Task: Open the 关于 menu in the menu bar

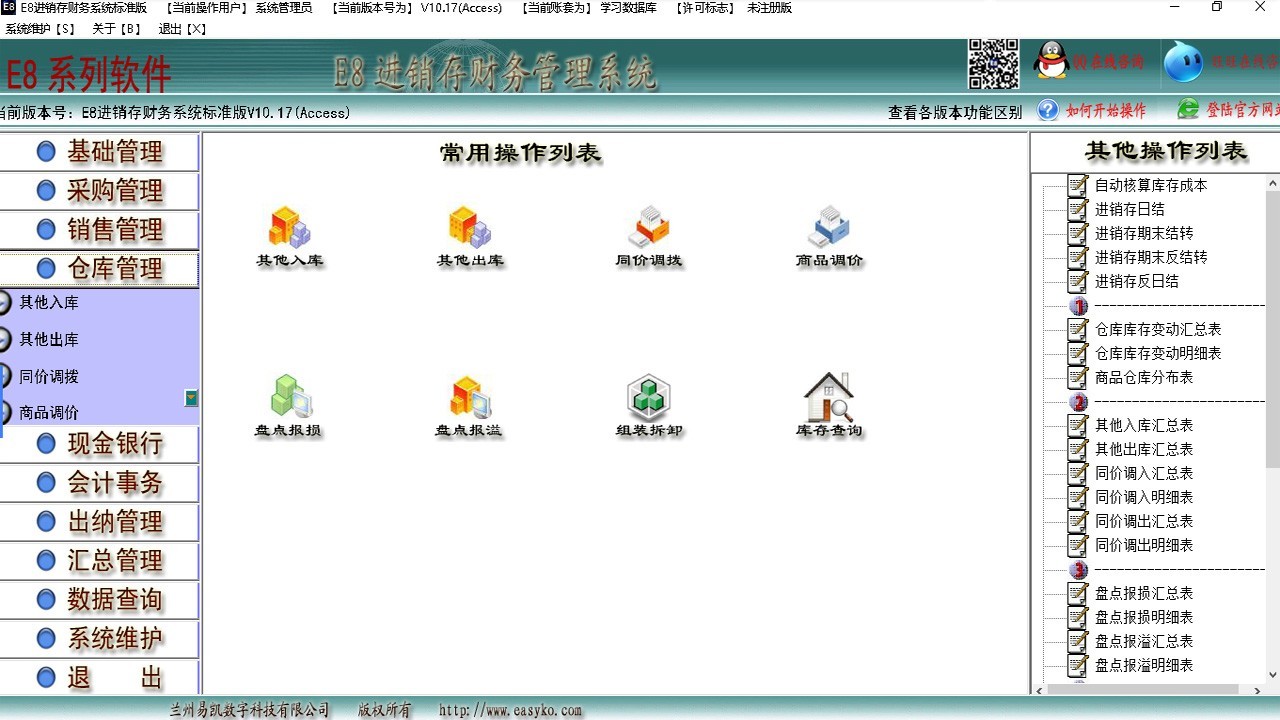Action: tap(116, 29)
